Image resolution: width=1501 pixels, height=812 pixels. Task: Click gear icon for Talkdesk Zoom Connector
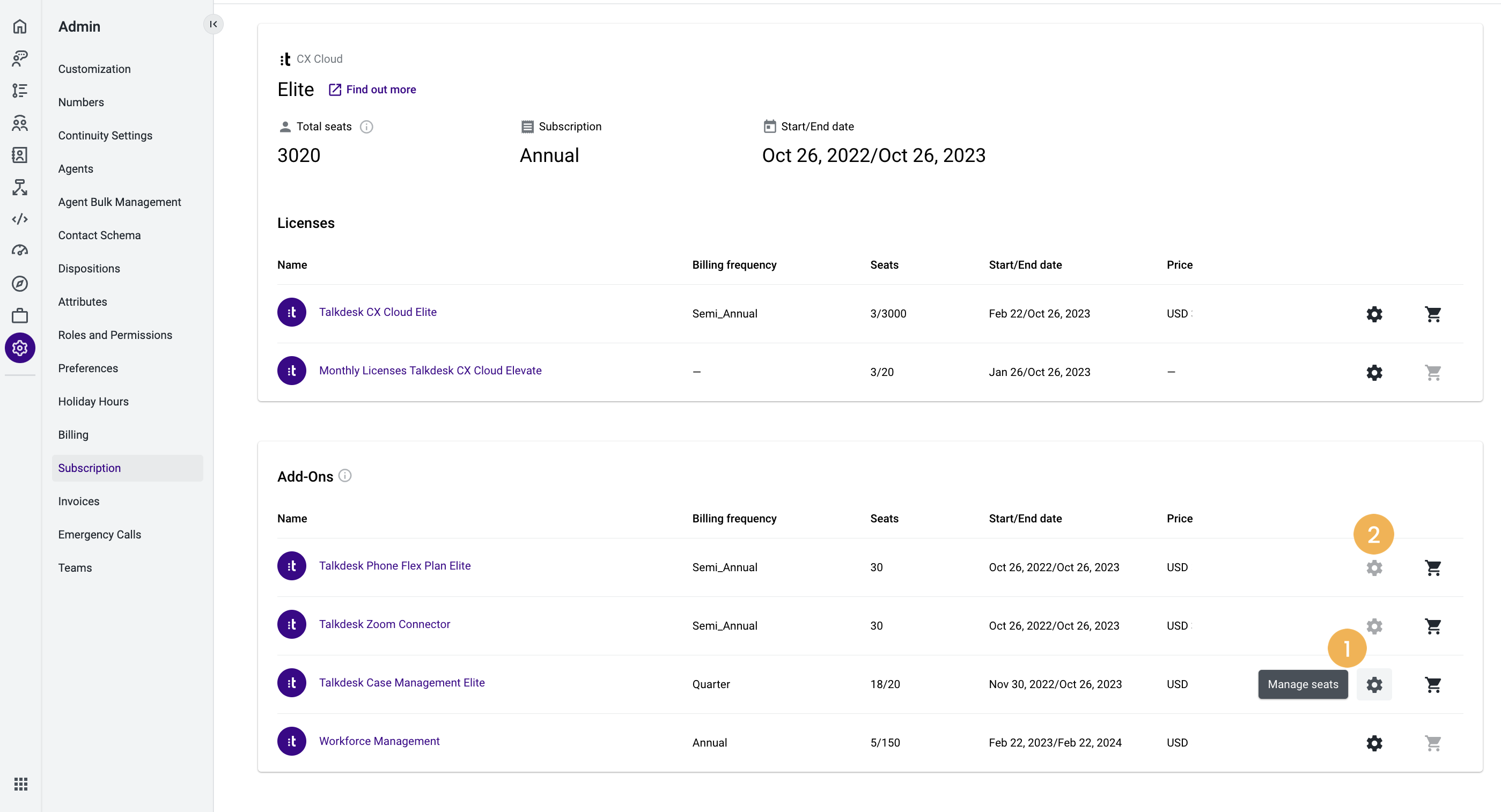[1374, 626]
